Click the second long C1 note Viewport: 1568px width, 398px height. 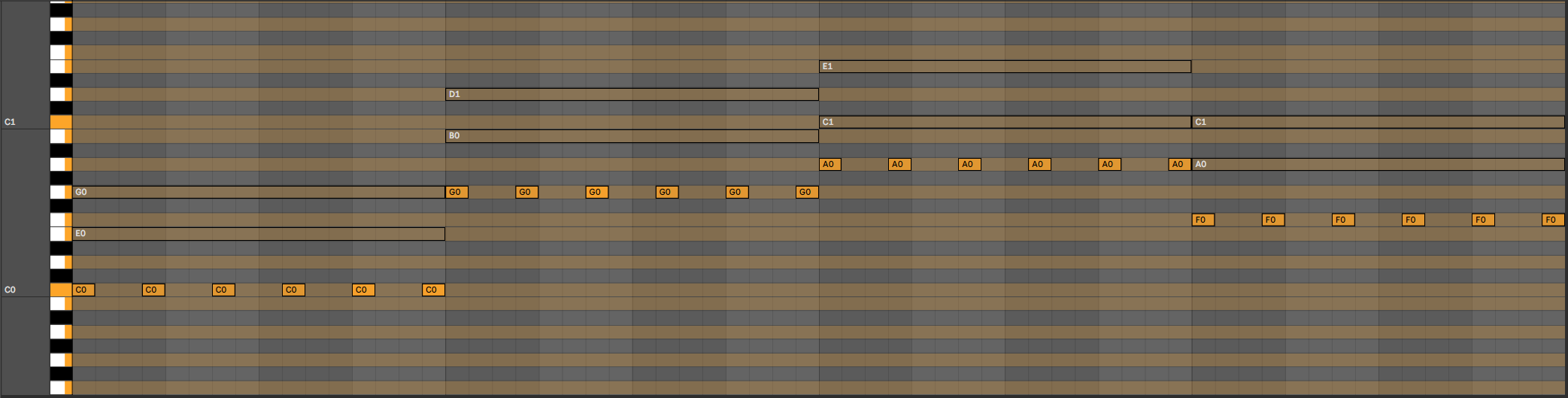pos(1378,122)
